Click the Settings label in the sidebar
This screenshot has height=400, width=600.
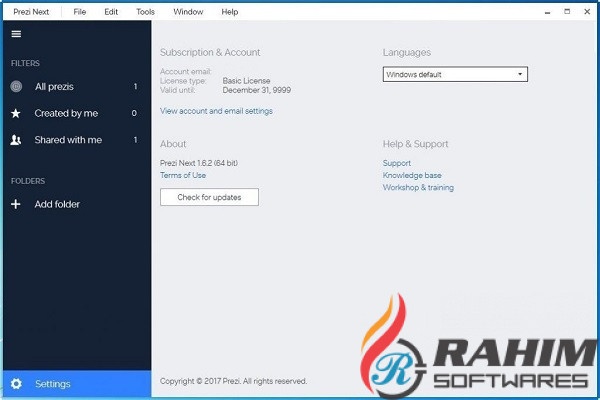click(x=53, y=384)
